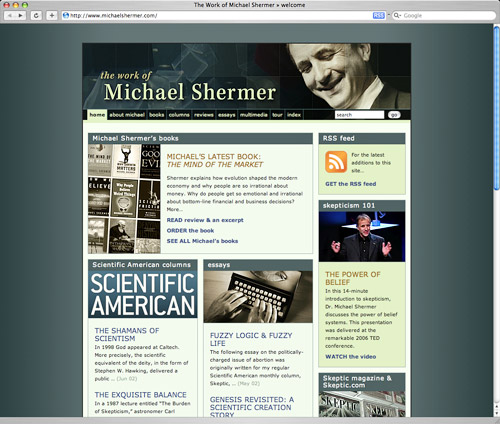Open the index tab
The height and width of the screenshot is (424, 500).
click(x=294, y=115)
